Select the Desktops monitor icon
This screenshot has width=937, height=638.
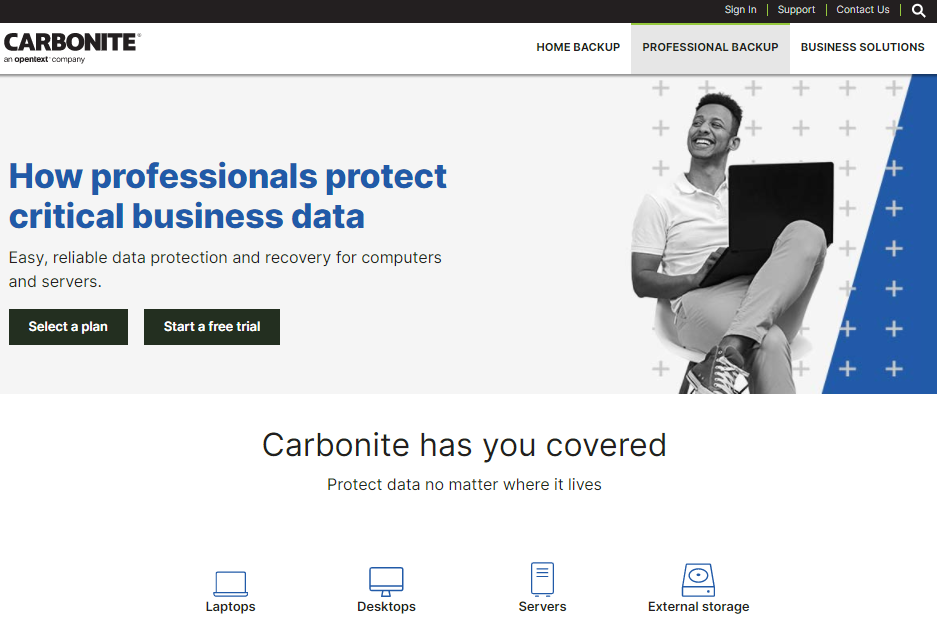click(386, 578)
